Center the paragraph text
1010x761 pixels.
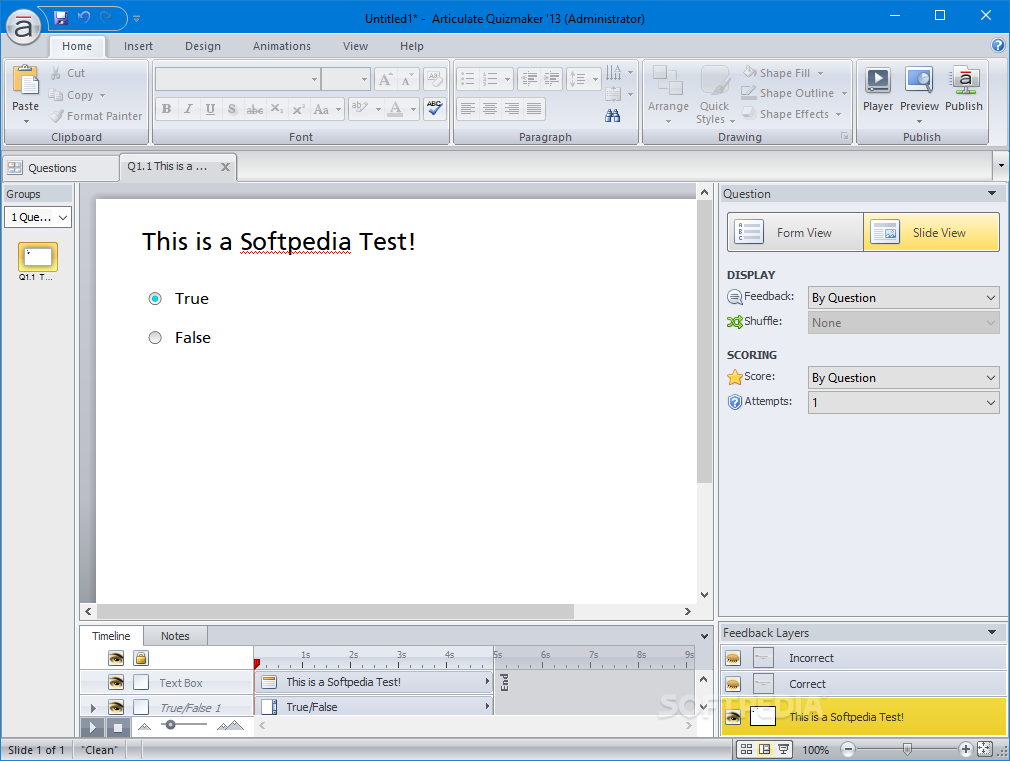pyautogui.click(x=490, y=108)
